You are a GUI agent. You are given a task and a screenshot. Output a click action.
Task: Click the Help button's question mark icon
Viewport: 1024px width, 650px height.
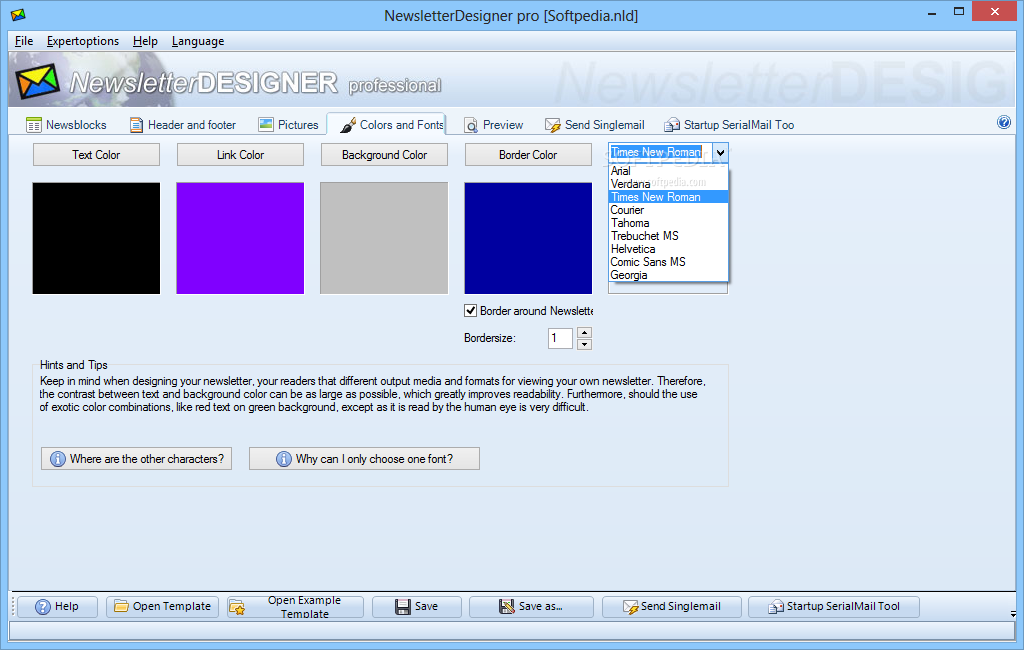[x=42, y=607]
